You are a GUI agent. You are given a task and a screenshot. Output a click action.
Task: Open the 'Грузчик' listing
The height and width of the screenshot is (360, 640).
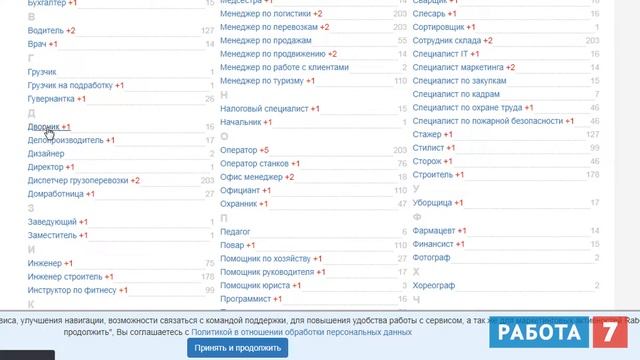(x=42, y=72)
